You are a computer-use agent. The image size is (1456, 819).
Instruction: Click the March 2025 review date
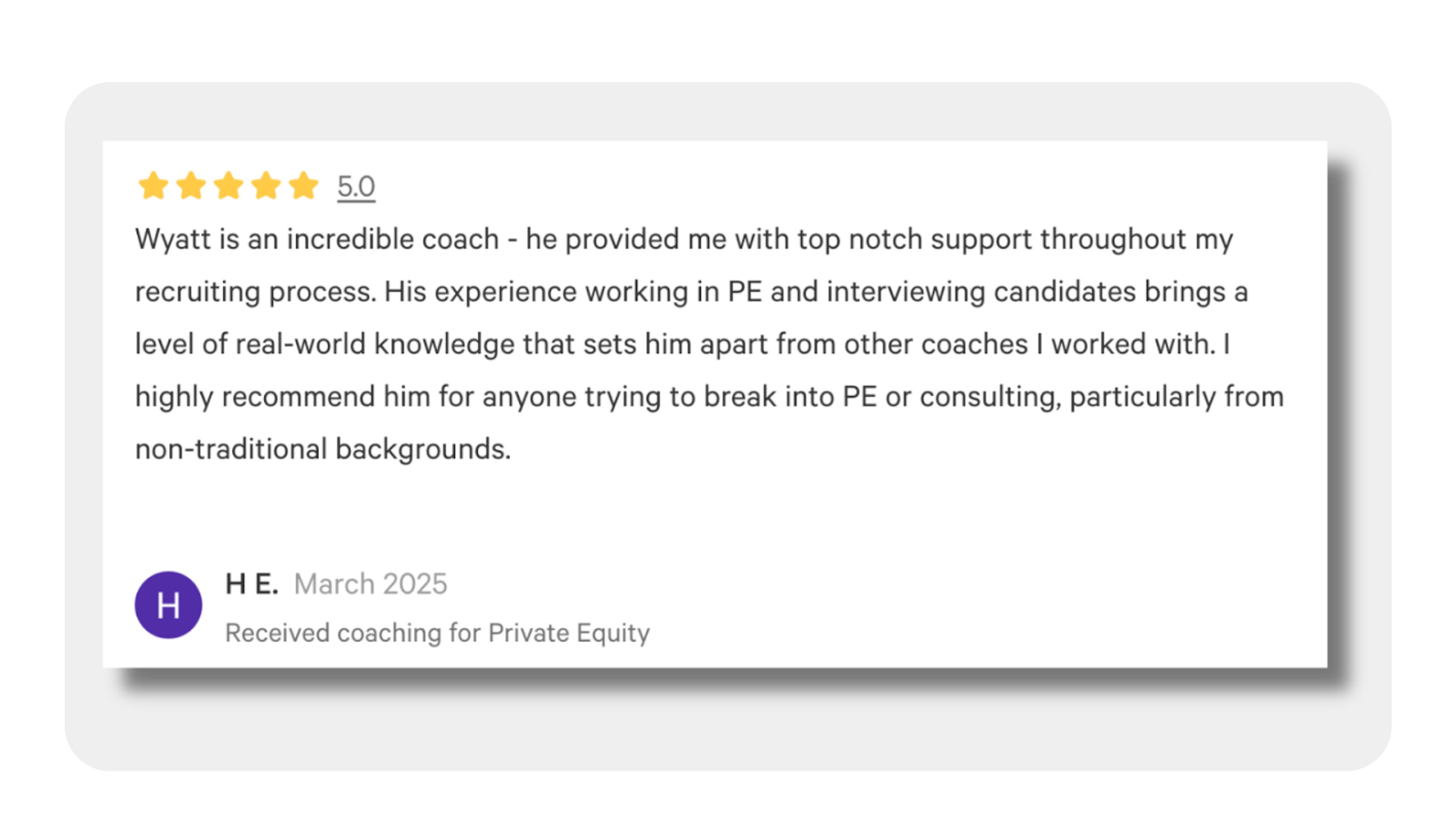[x=371, y=584]
